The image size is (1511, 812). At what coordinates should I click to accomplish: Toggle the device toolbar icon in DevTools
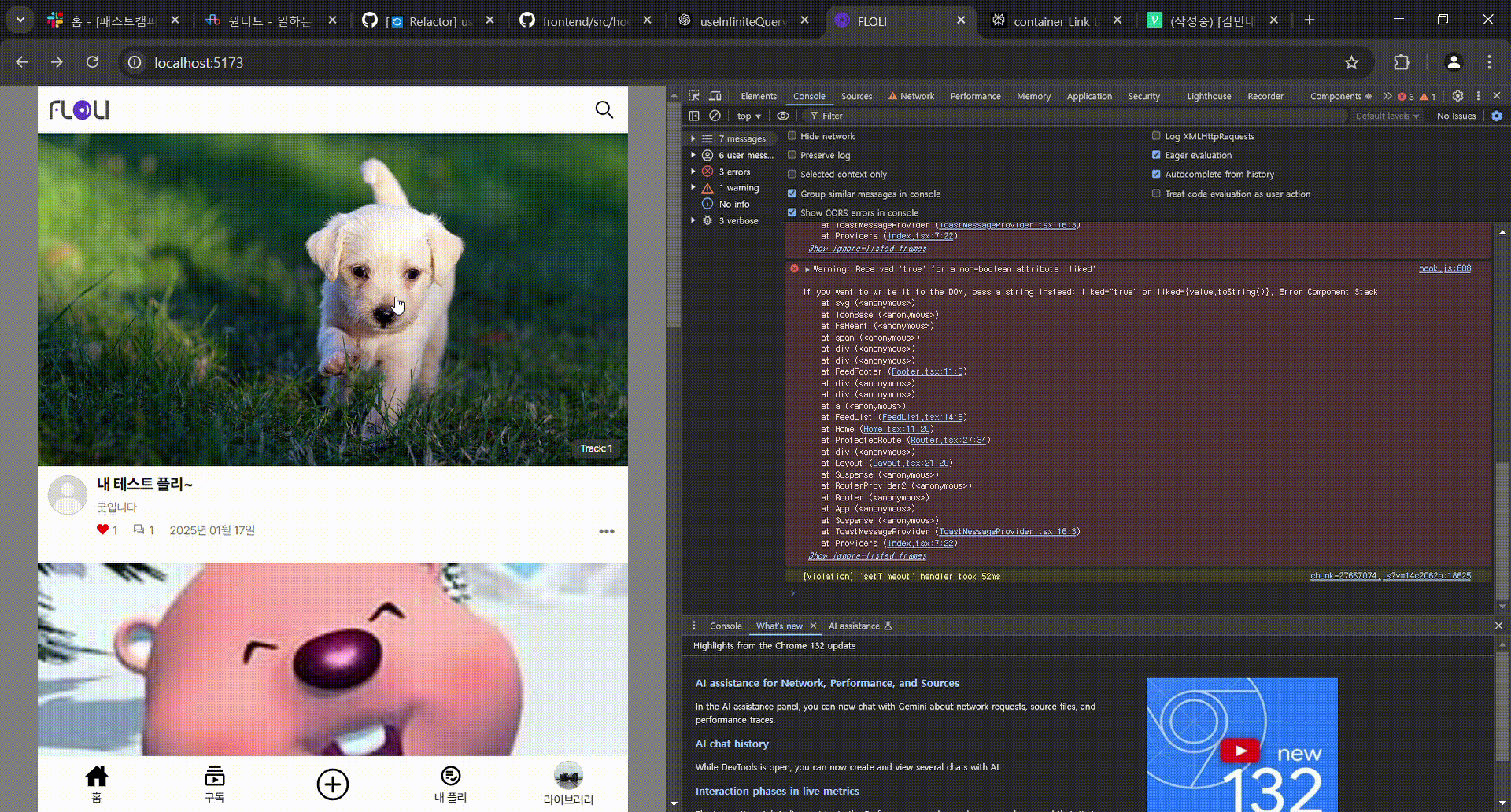[x=715, y=96]
